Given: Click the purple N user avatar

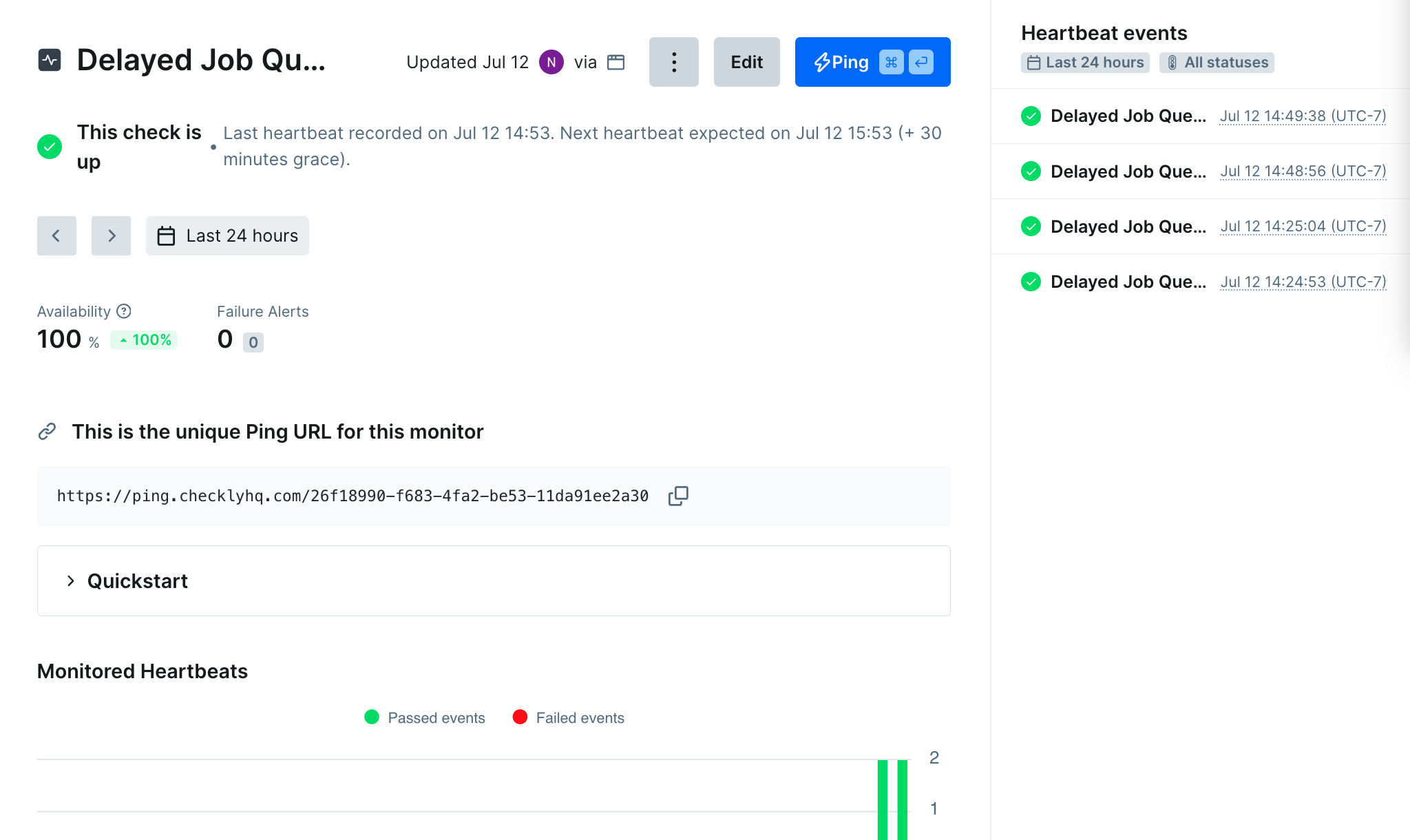Looking at the screenshot, I should (550, 62).
